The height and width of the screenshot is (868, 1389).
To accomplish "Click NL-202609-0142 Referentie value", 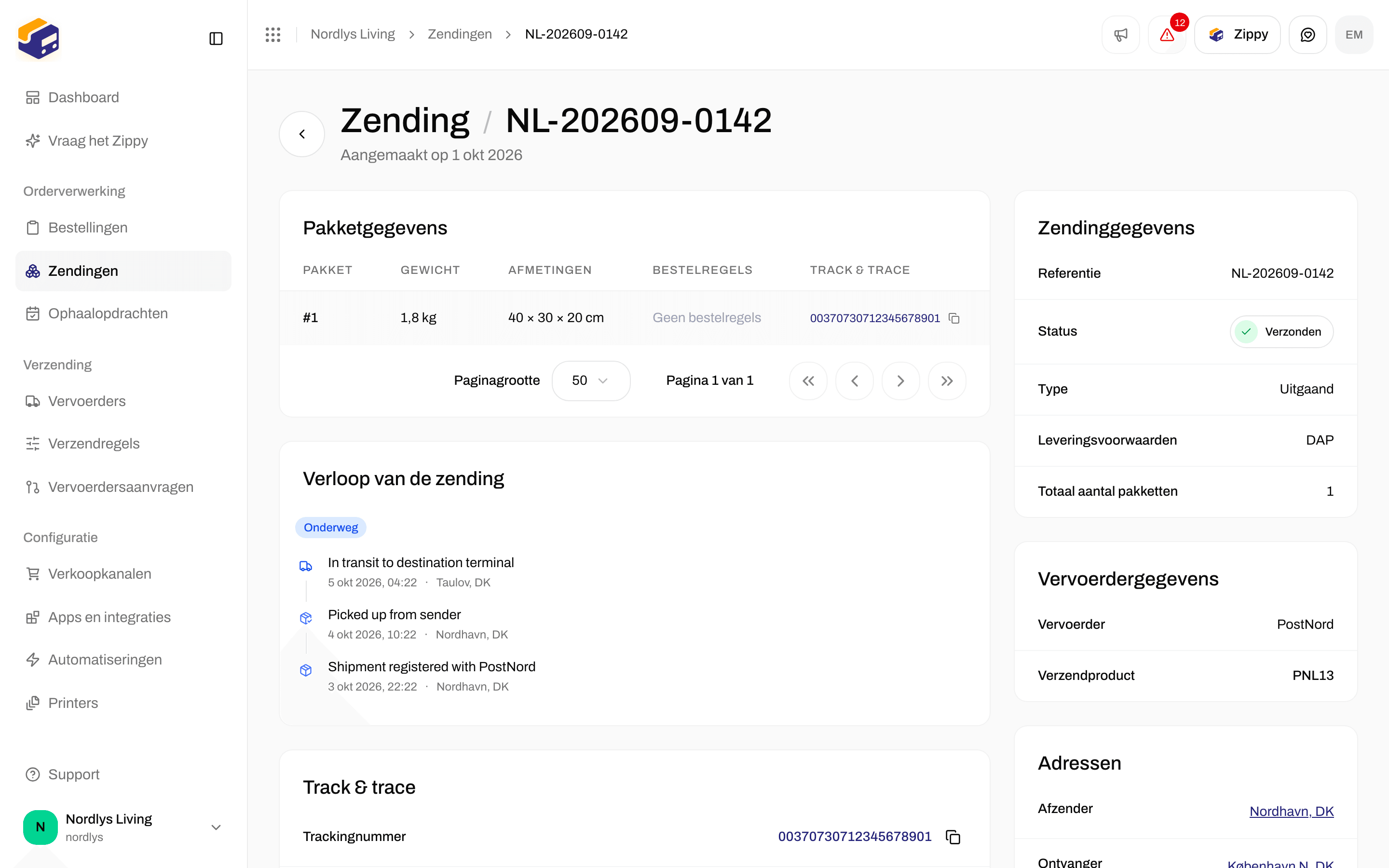I will [x=1282, y=273].
